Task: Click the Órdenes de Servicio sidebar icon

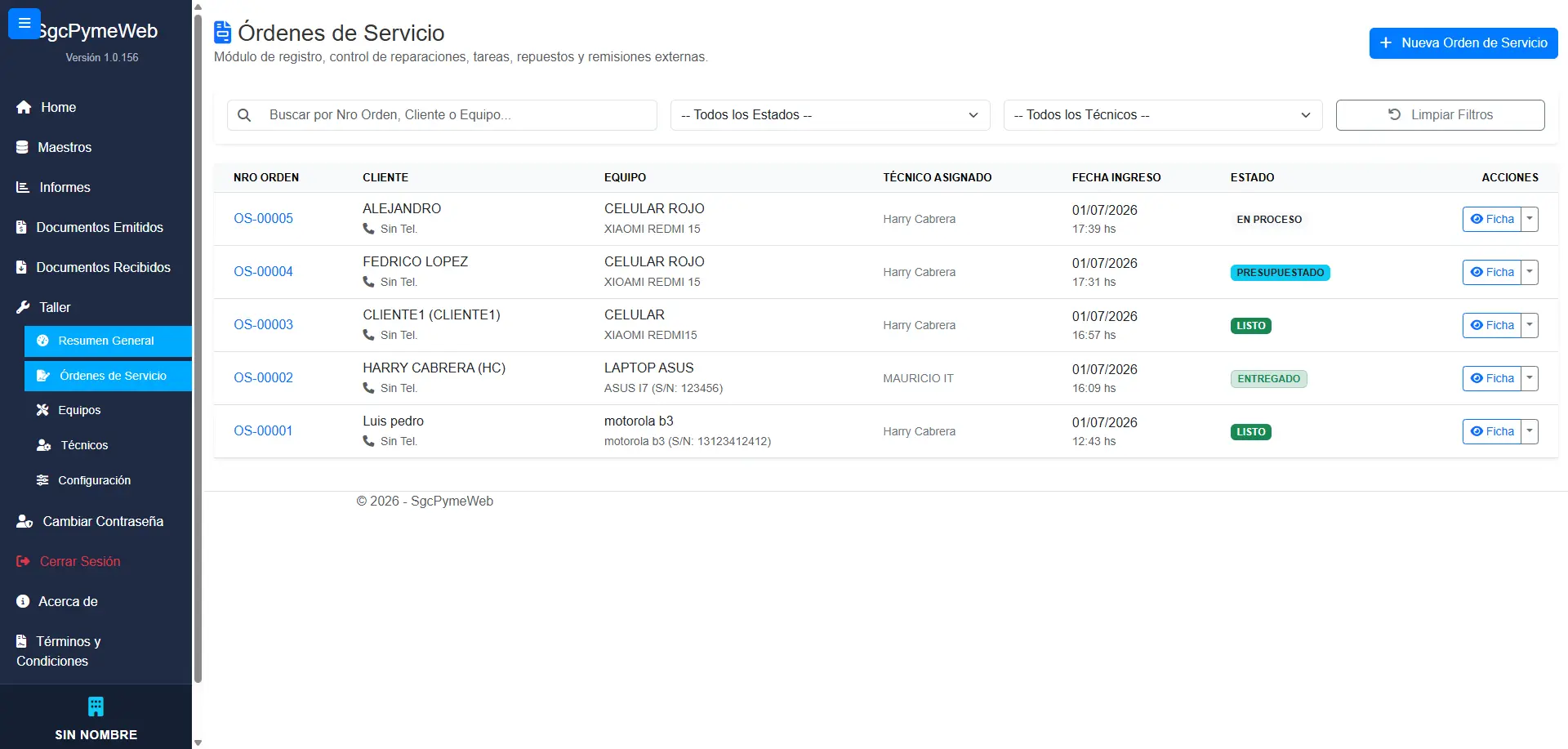Action: coord(43,377)
